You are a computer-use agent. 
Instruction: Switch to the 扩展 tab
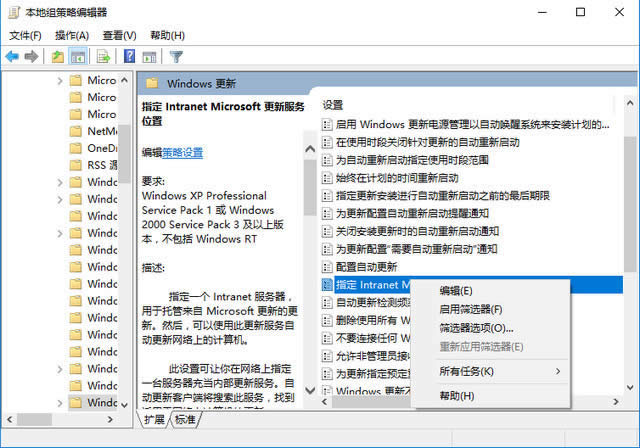[154, 420]
